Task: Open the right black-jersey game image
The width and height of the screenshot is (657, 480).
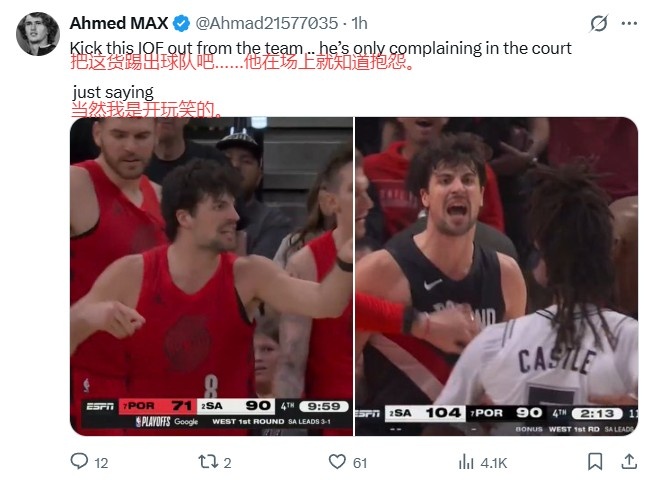Action: [x=497, y=276]
